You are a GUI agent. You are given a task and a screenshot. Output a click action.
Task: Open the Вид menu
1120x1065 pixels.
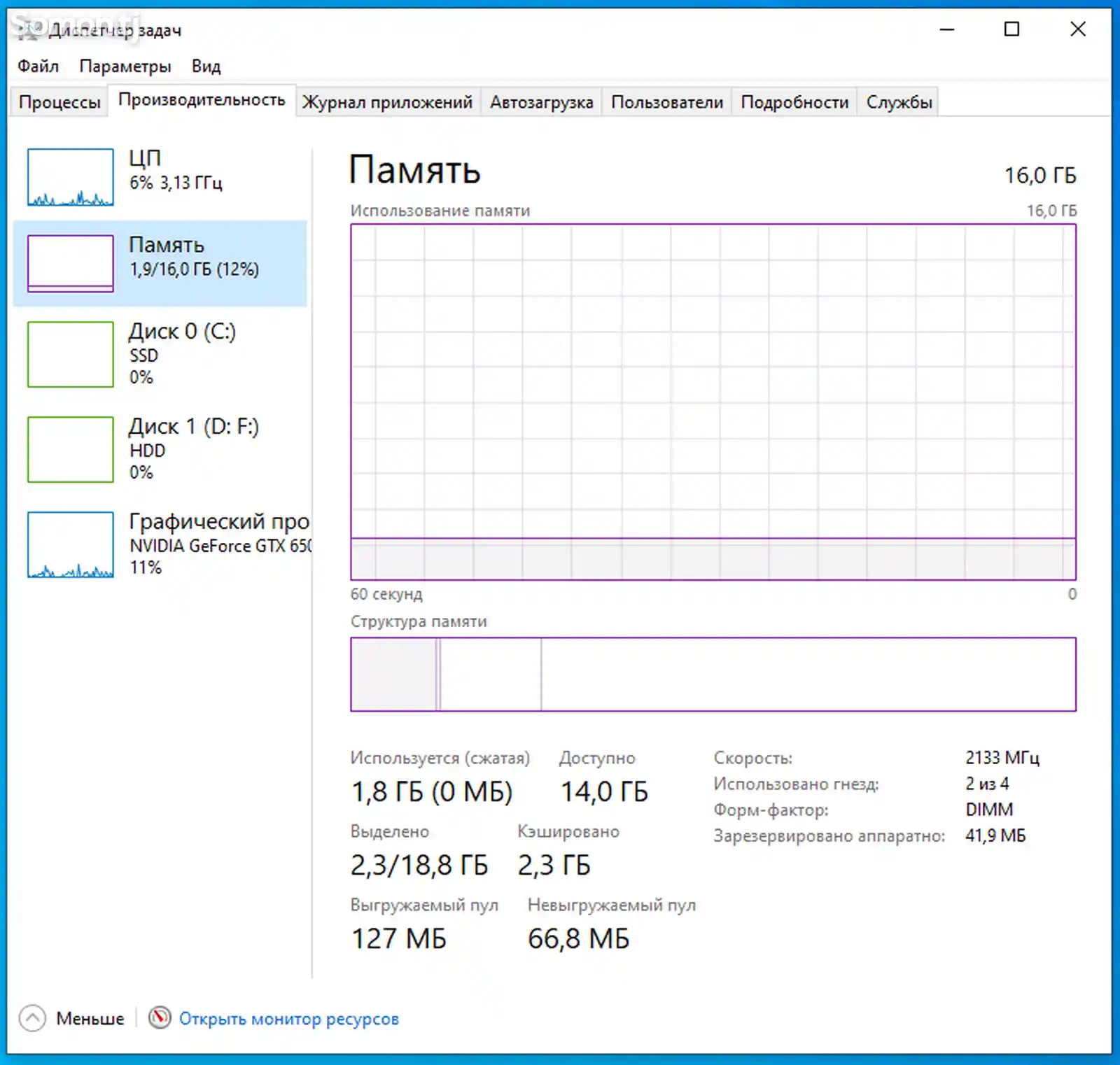206,66
